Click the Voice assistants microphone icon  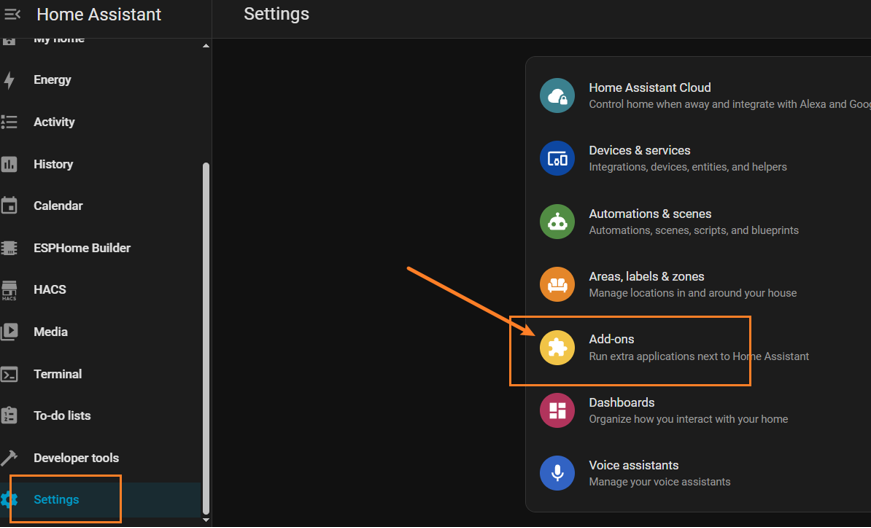557,473
